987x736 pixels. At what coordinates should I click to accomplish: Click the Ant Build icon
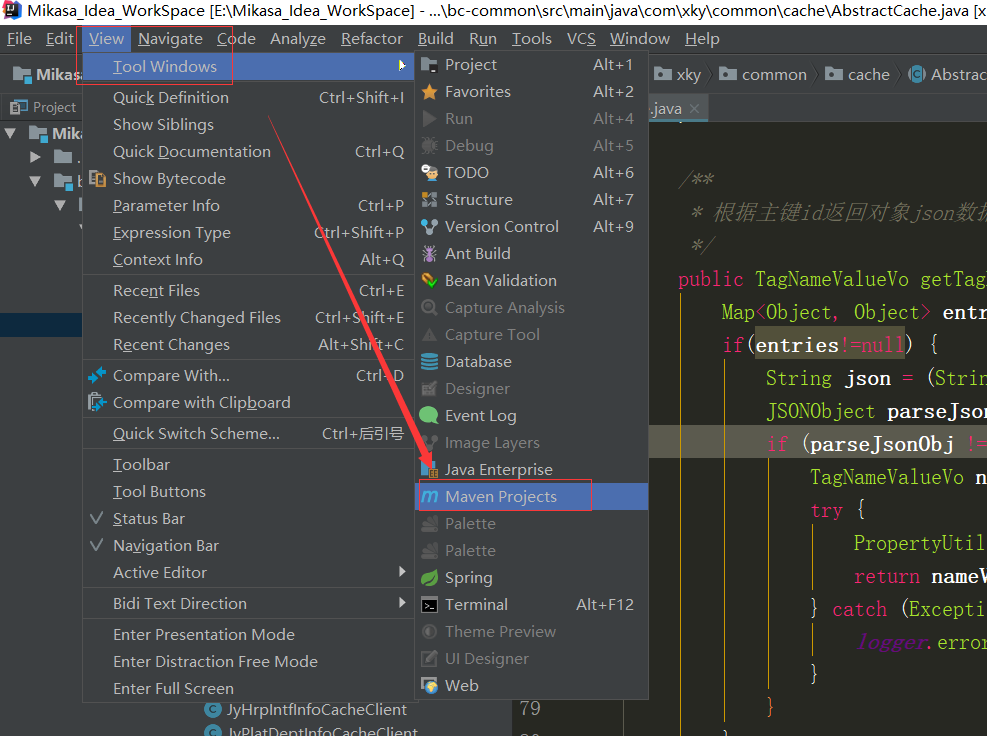(x=429, y=254)
